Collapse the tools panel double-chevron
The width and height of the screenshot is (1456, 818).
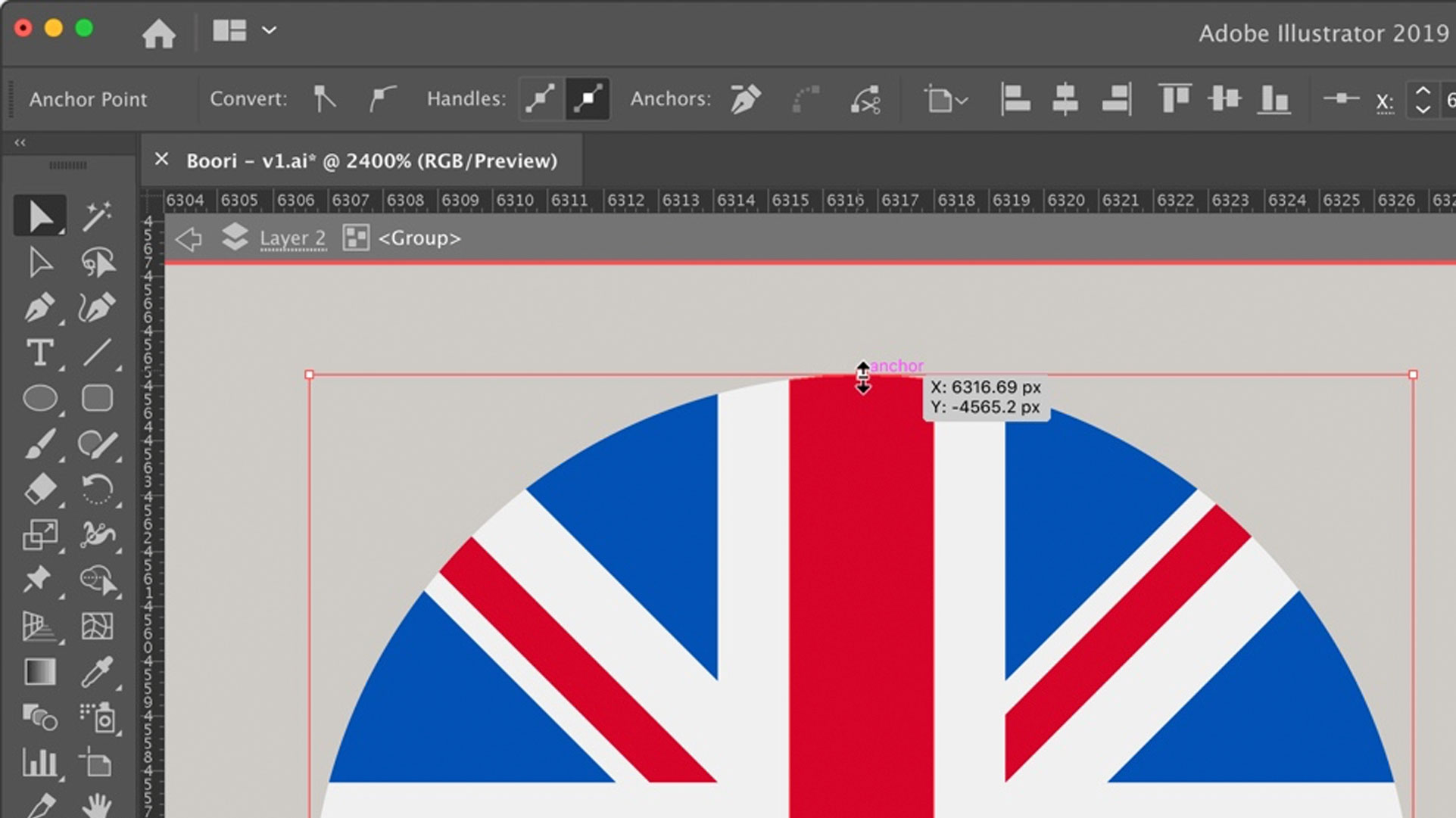(20, 142)
